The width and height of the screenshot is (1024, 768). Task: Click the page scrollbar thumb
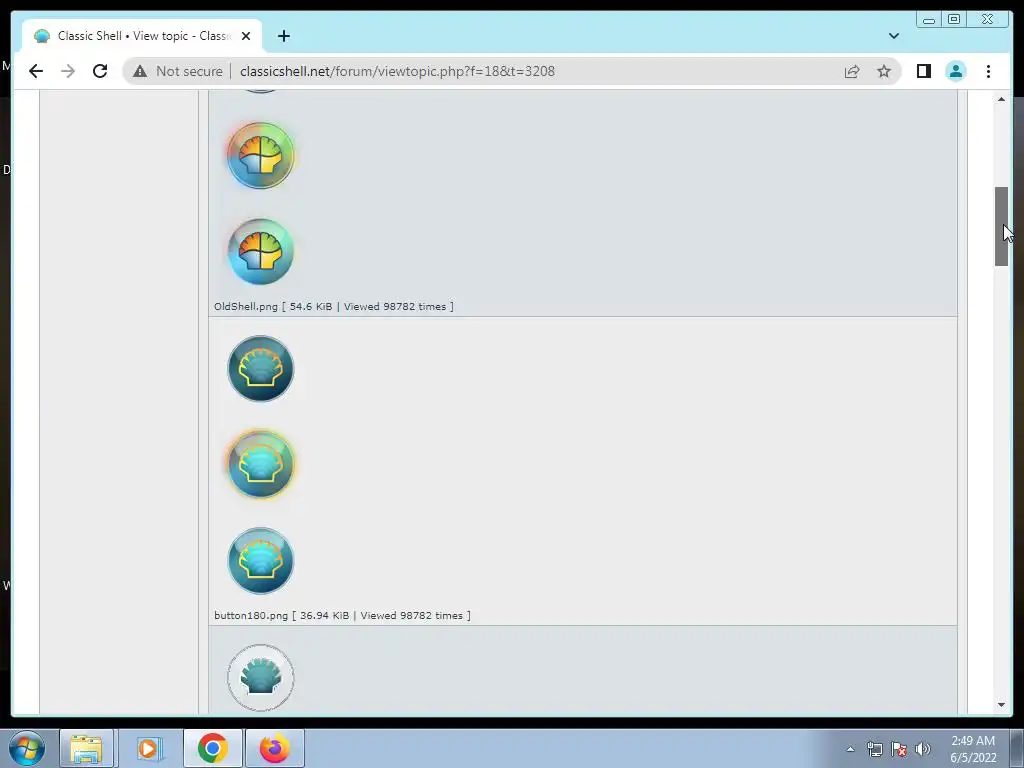(x=1001, y=227)
